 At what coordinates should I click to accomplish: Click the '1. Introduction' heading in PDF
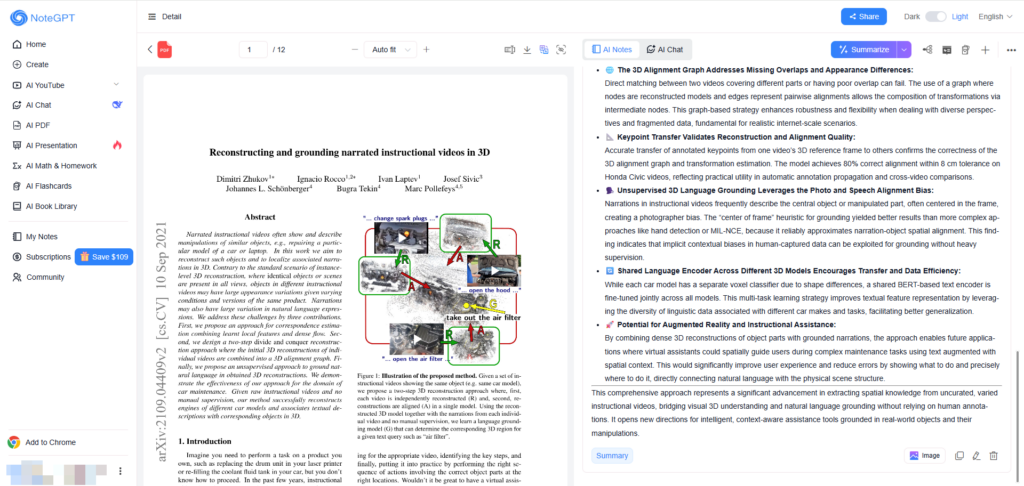click(x=205, y=441)
